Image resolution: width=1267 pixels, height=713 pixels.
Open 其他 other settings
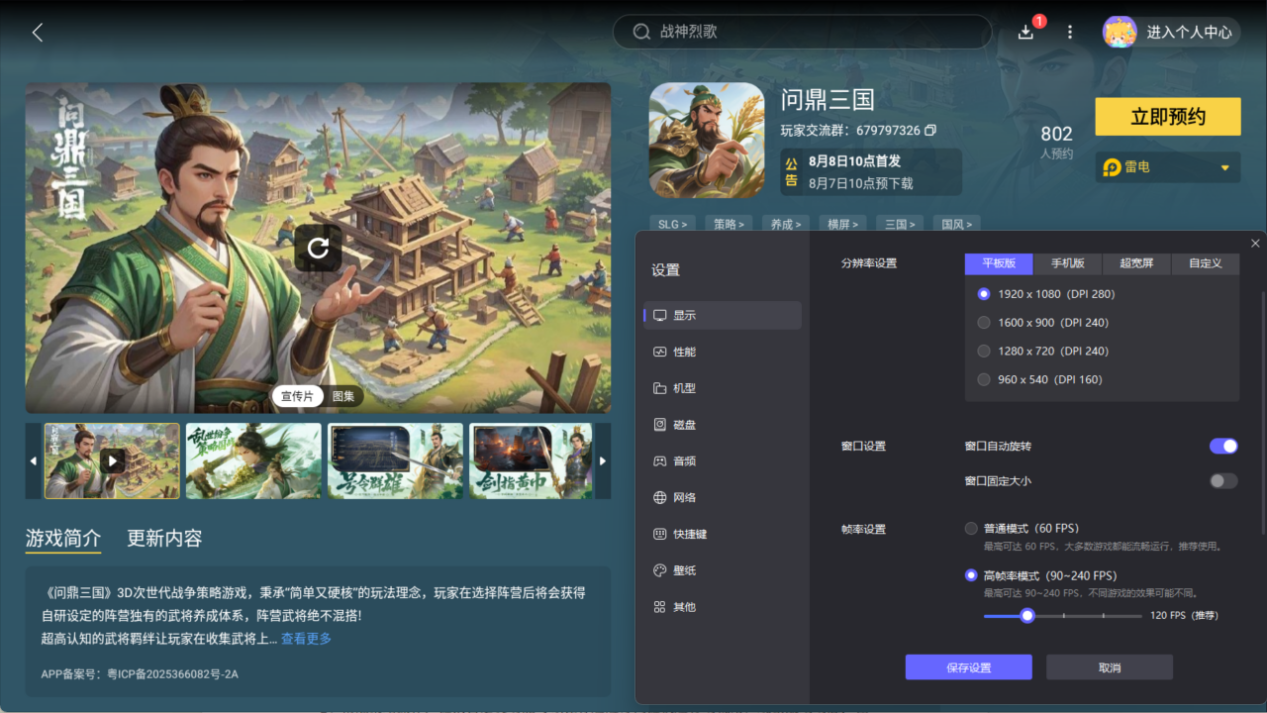click(723, 607)
